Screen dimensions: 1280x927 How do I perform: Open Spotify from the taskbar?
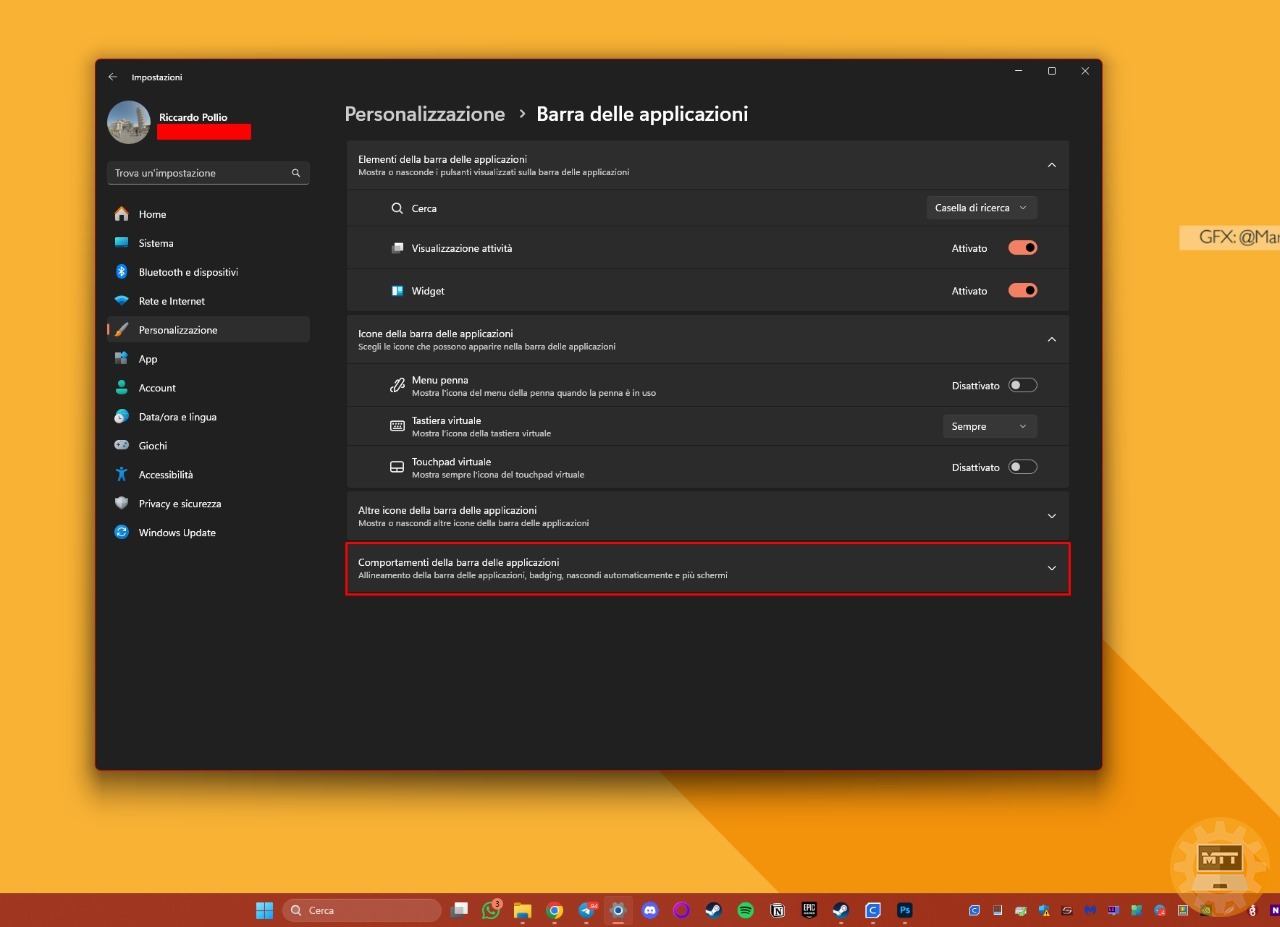click(x=744, y=910)
